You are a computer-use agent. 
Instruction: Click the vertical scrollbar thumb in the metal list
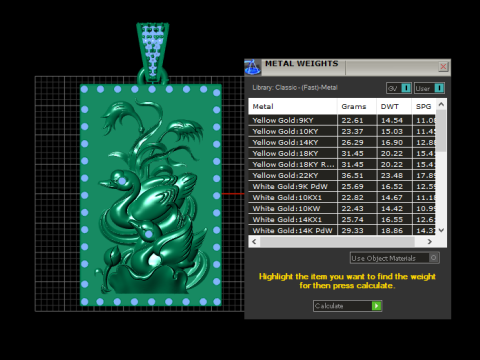441,131
